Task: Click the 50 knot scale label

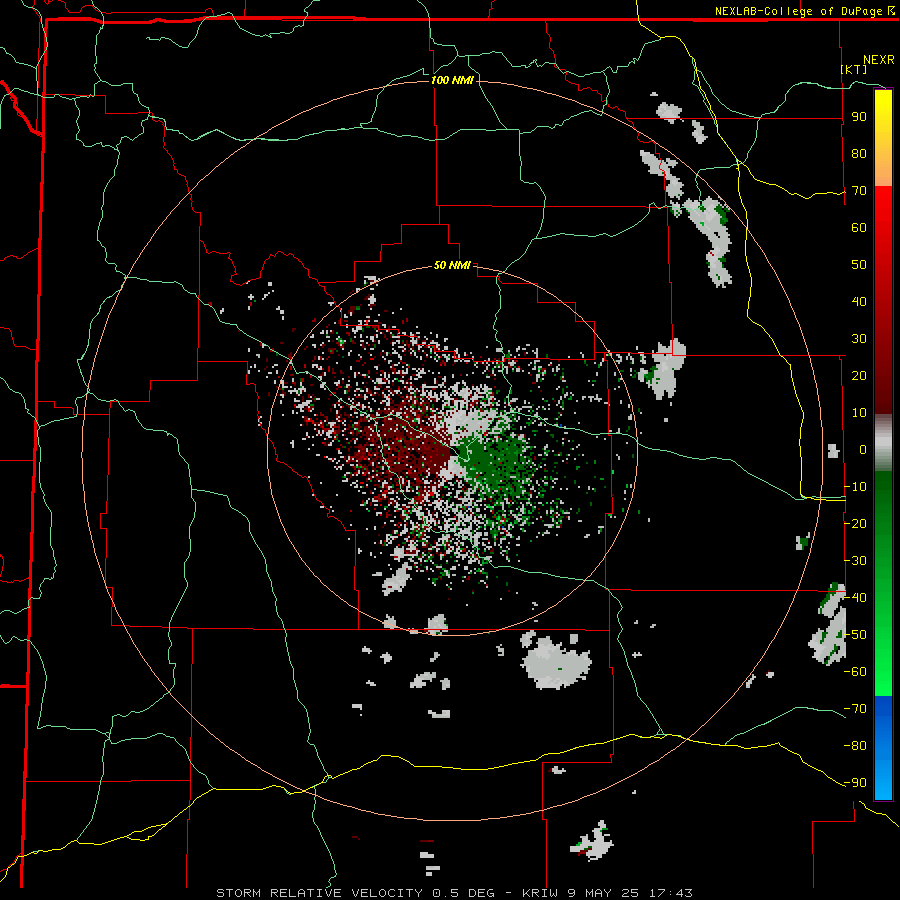Action: (859, 265)
